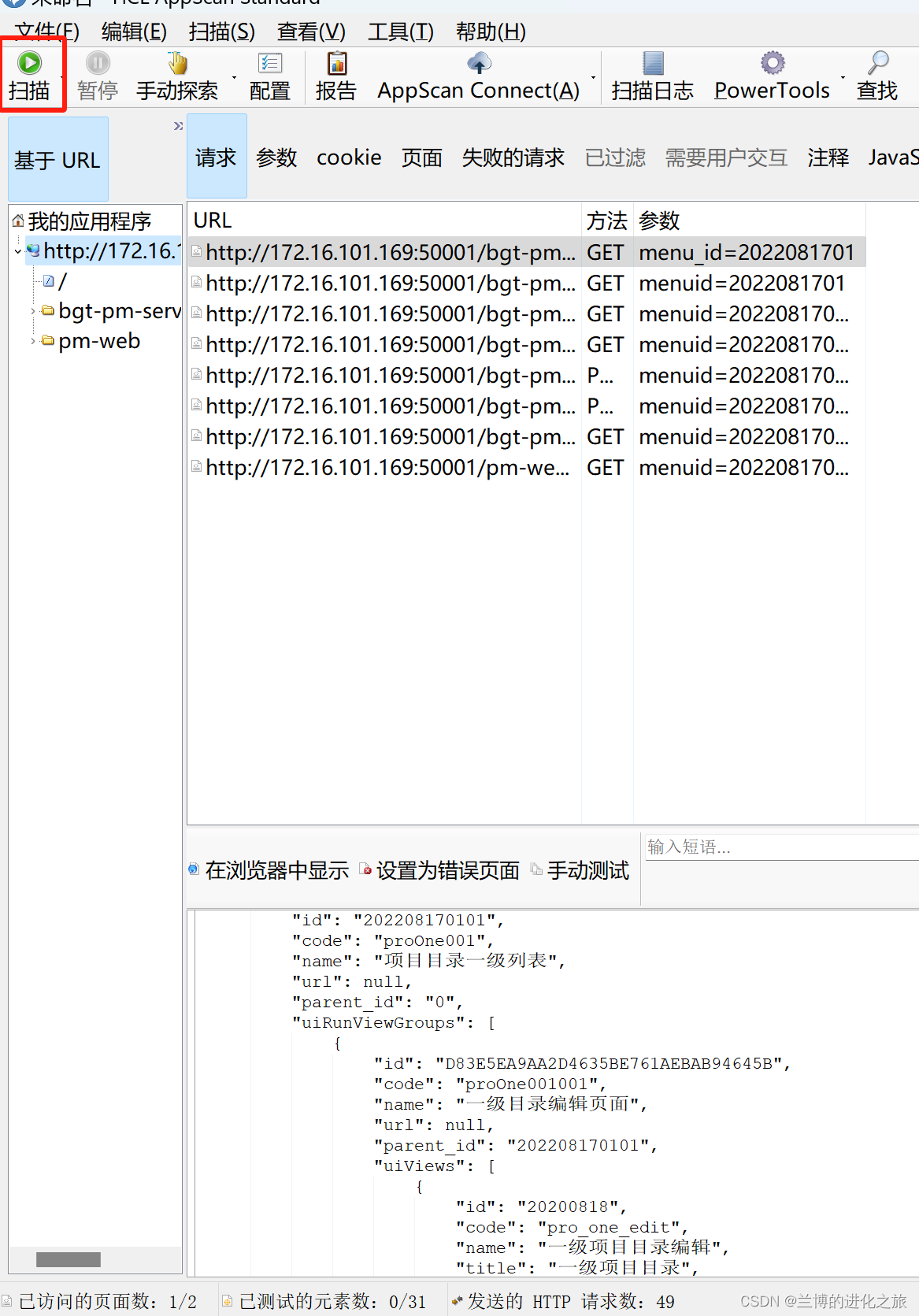
Task: Start scan with green play icon
Action: (29, 63)
